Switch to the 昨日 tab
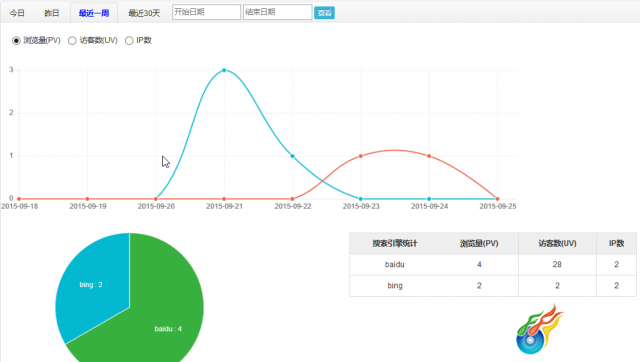The width and height of the screenshot is (640, 362). [52, 13]
